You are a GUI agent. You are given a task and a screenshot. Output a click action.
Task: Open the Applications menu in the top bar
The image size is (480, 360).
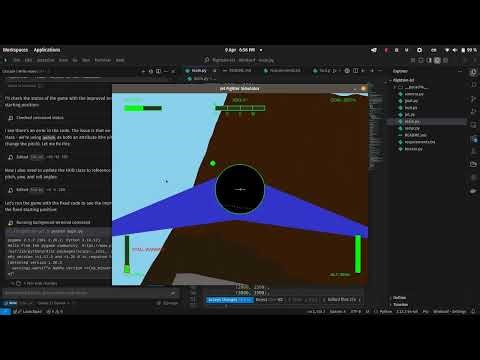click(x=47, y=50)
